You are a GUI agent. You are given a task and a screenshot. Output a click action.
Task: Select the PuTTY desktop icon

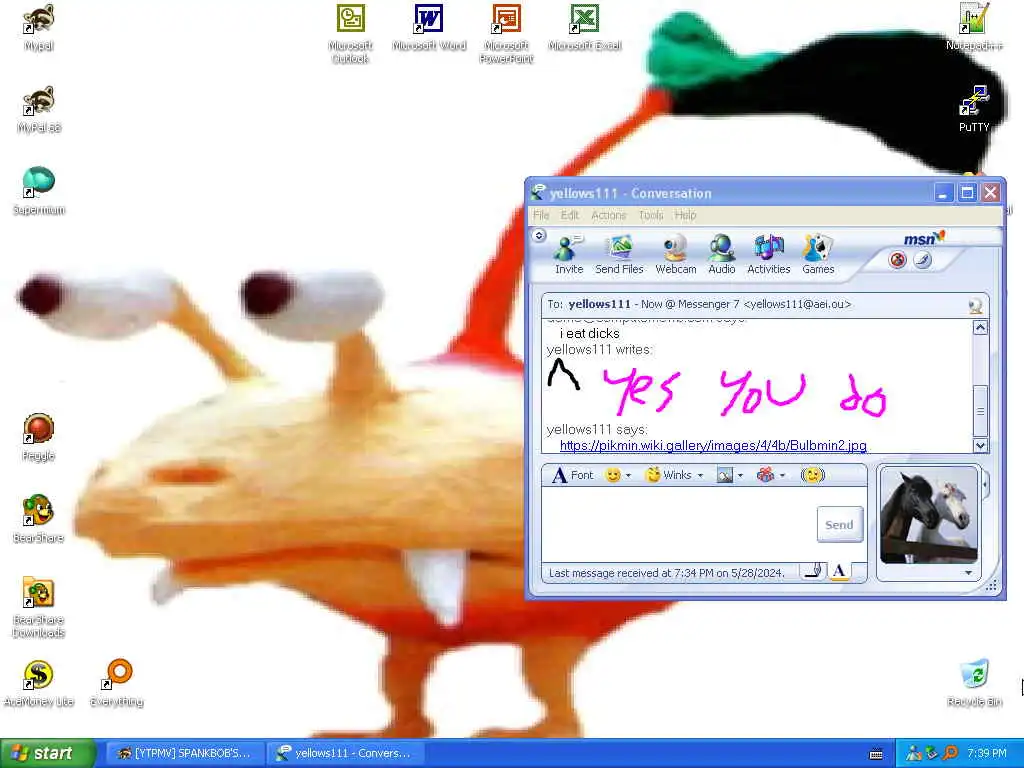coord(974,110)
